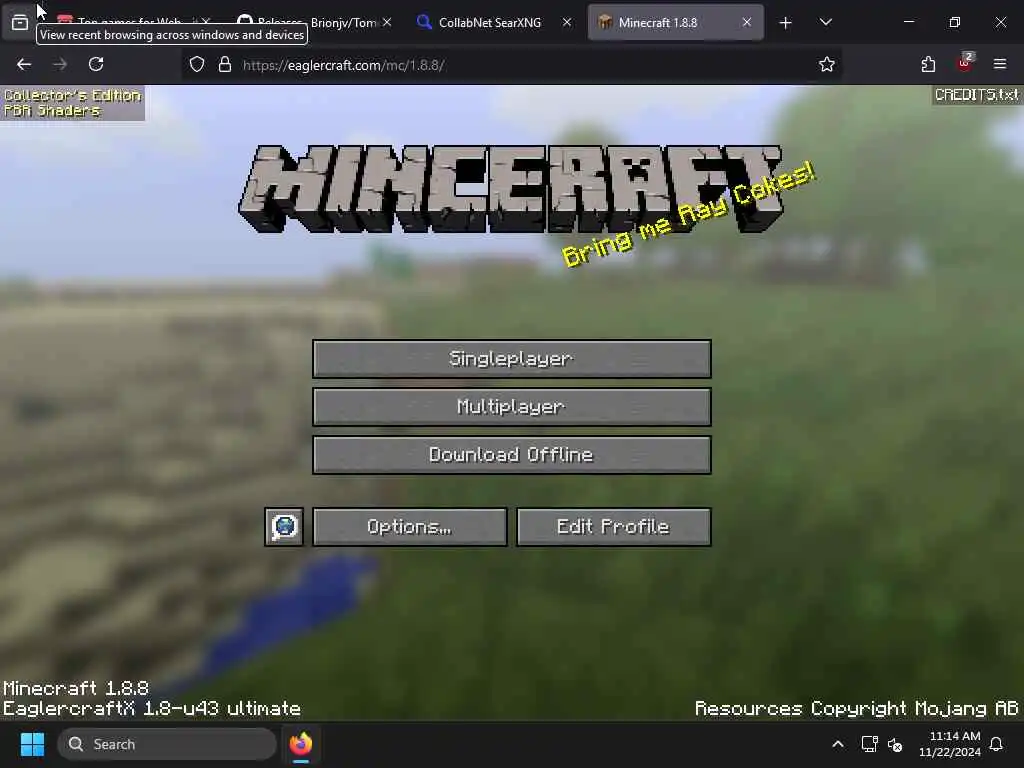Close the Minecraft 1.8.8 tab
Viewport: 1024px width, 768px height.
[x=746, y=22]
